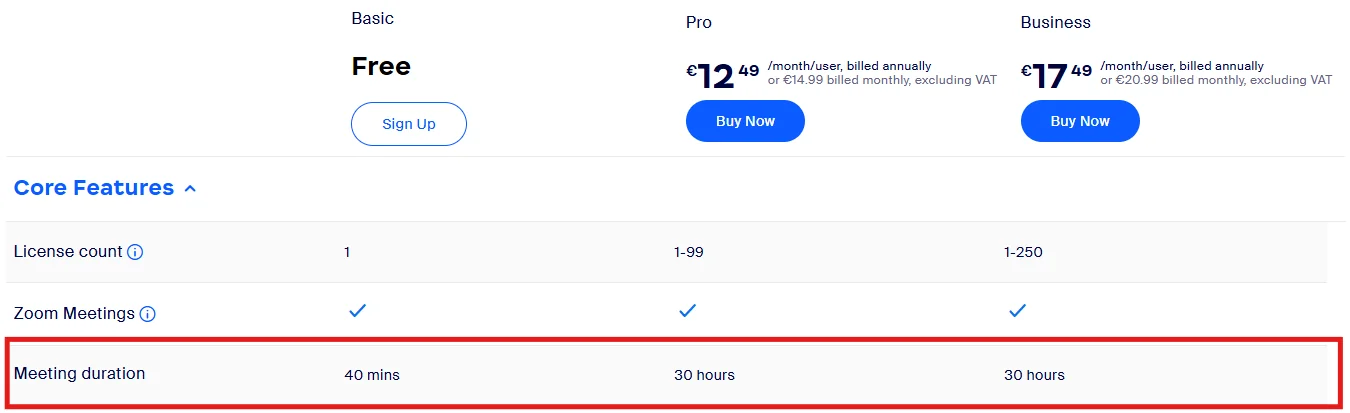The width and height of the screenshot is (1350, 413).
Task: Click the 40 mins value for Basic
Action: click(x=372, y=375)
